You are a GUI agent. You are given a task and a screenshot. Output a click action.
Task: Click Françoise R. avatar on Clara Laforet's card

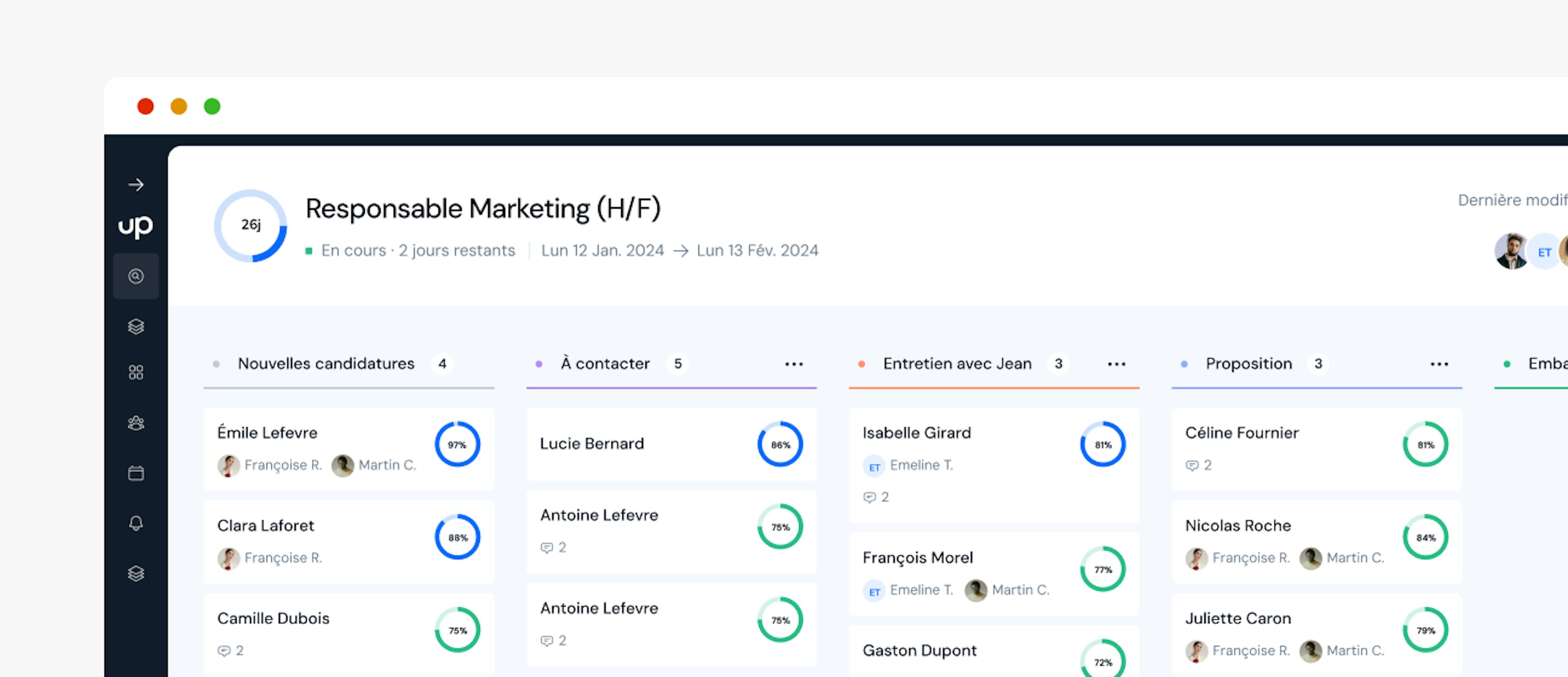(228, 558)
